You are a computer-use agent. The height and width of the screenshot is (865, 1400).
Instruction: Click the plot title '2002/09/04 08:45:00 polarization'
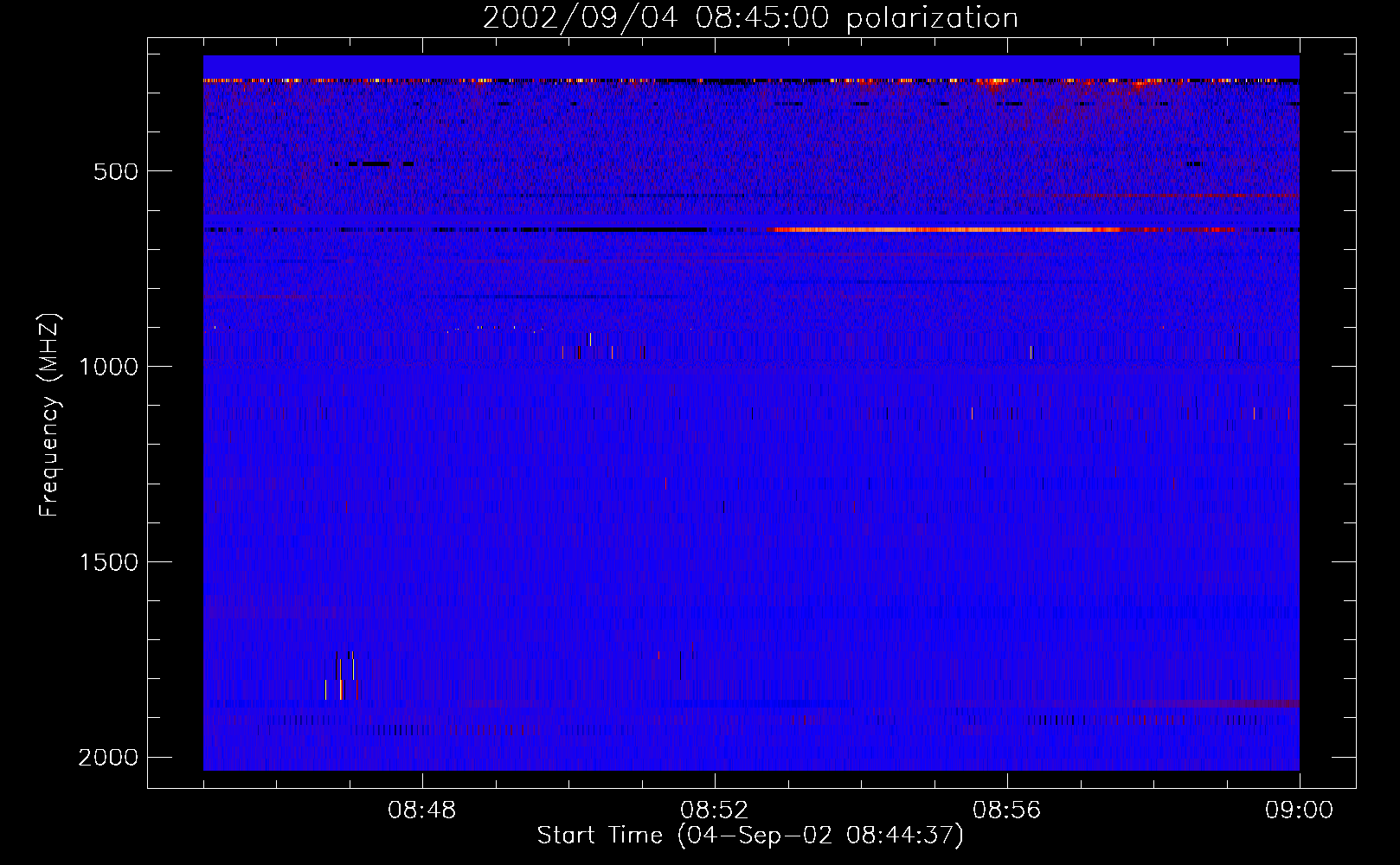750,18
